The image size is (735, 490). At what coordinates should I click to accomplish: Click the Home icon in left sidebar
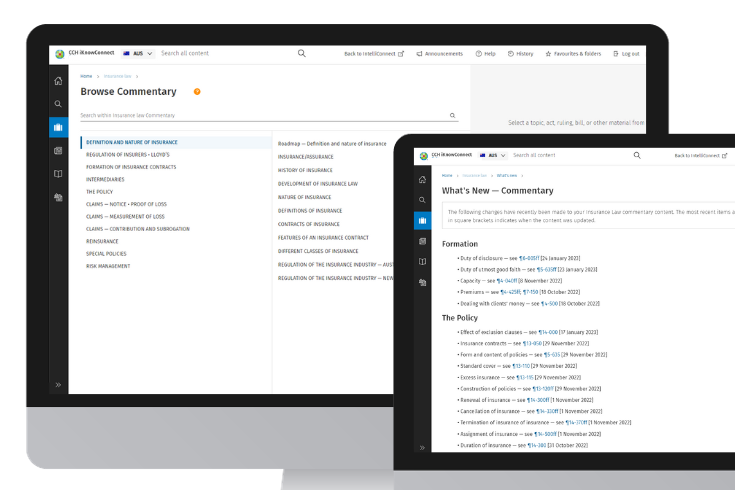click(x=58, y=81)
